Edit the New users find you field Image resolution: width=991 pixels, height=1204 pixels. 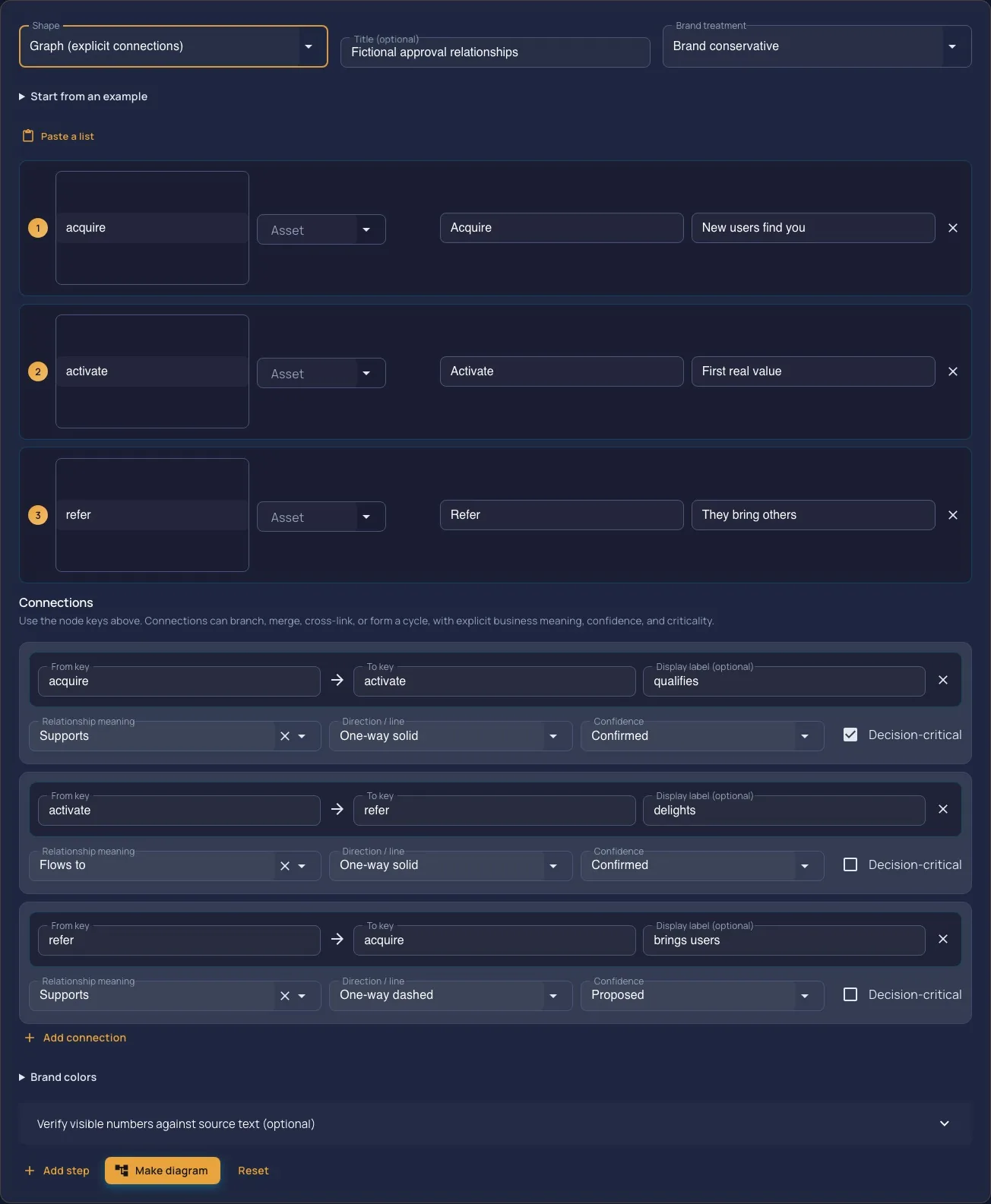[813, 228]
